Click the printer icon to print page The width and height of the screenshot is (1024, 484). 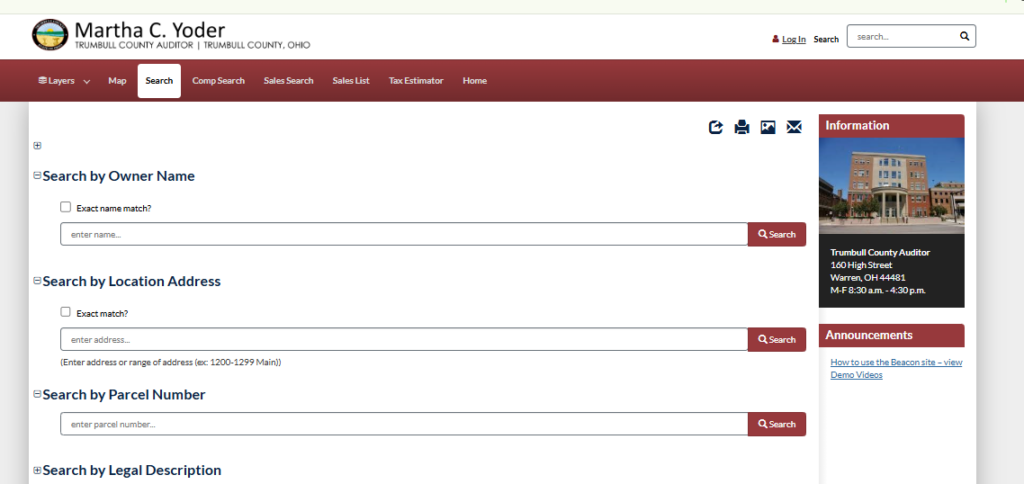[x=742, y=127]
